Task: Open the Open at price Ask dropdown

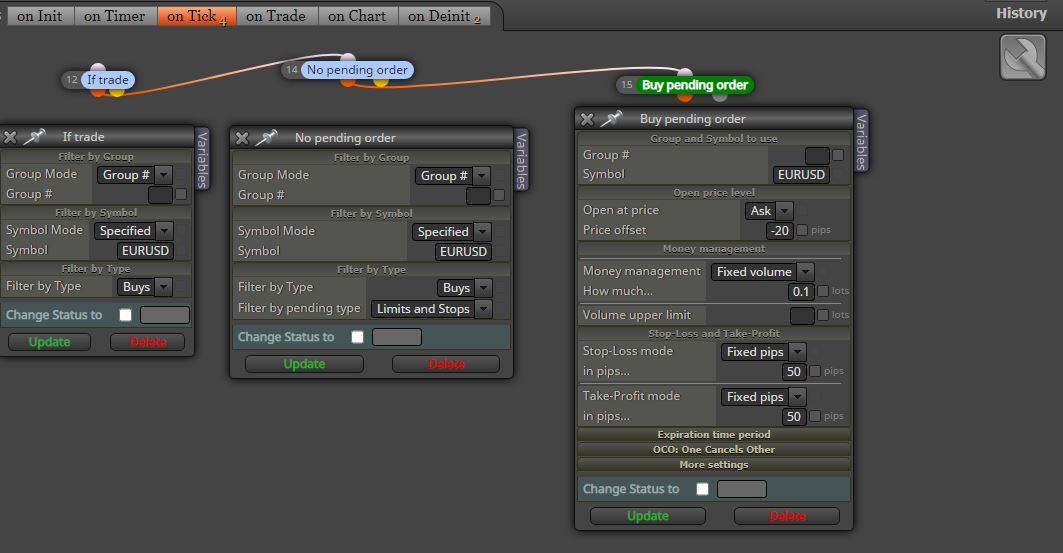Action: point(769,211)
